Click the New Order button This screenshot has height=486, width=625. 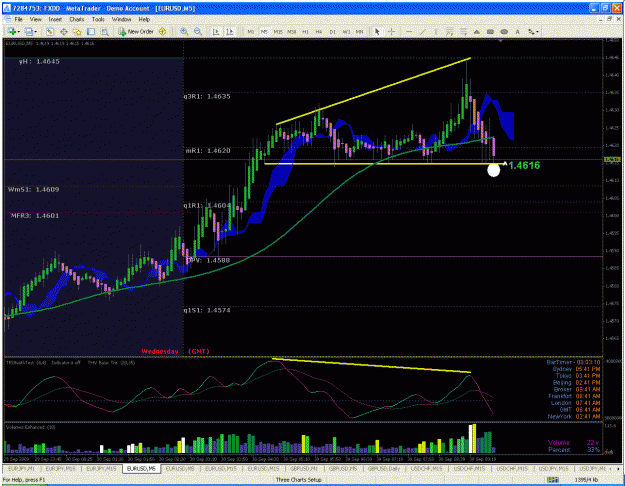pyautogui.click(x=136, y=31)
